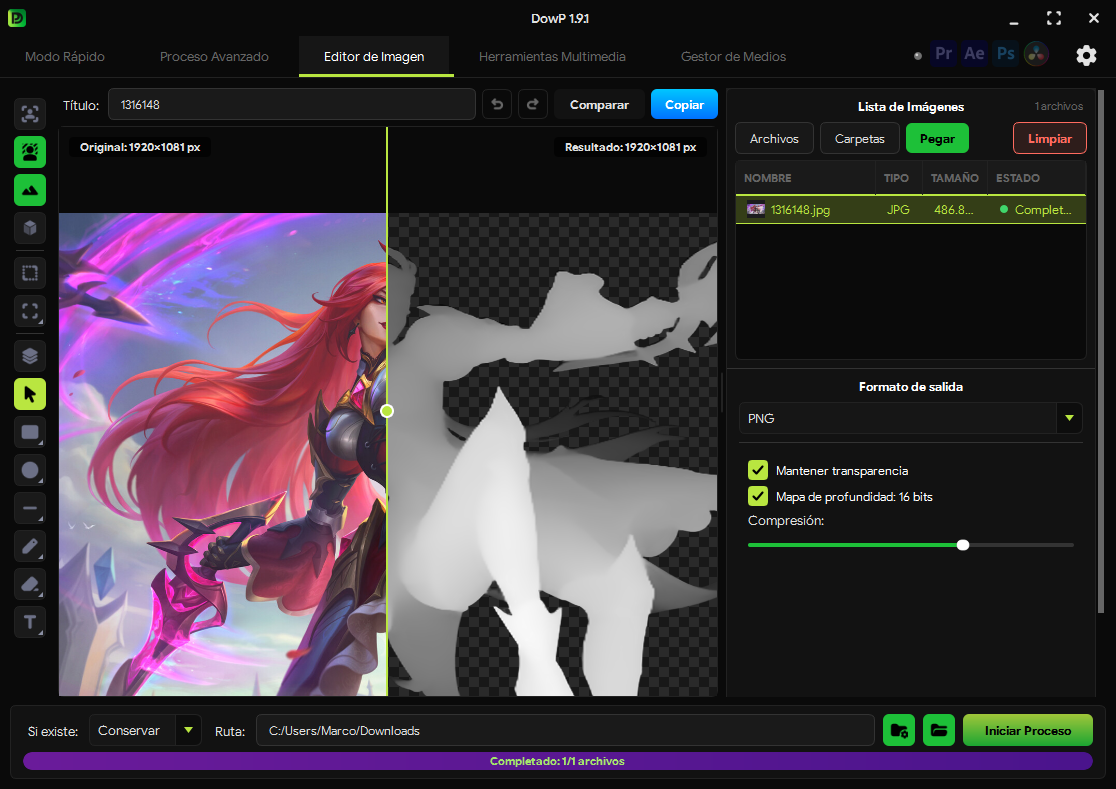
Task: Open the Herramientas Multimedia tab
Action: [552, 57]
